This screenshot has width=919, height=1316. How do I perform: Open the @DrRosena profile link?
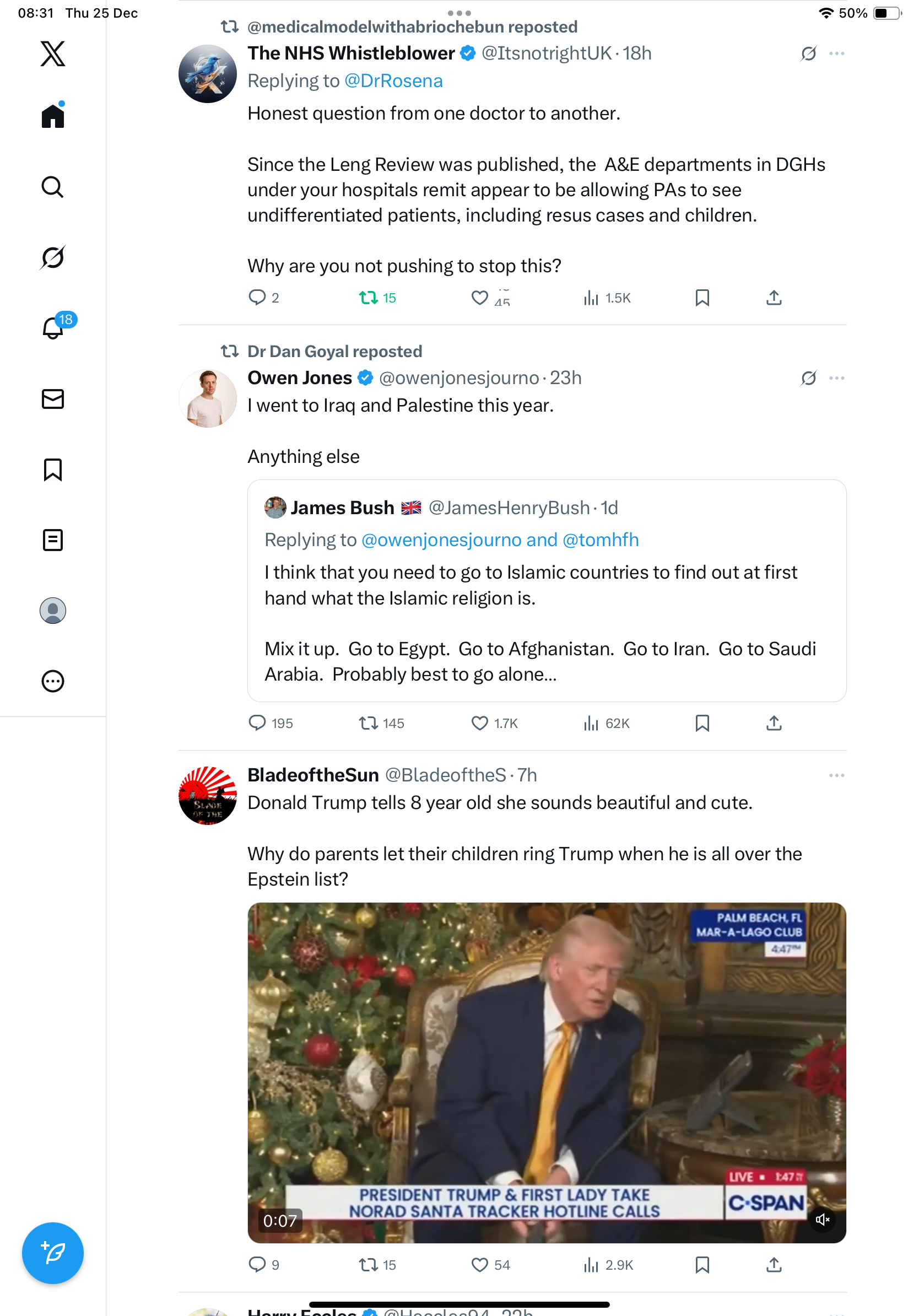click(x=393, y=81)
